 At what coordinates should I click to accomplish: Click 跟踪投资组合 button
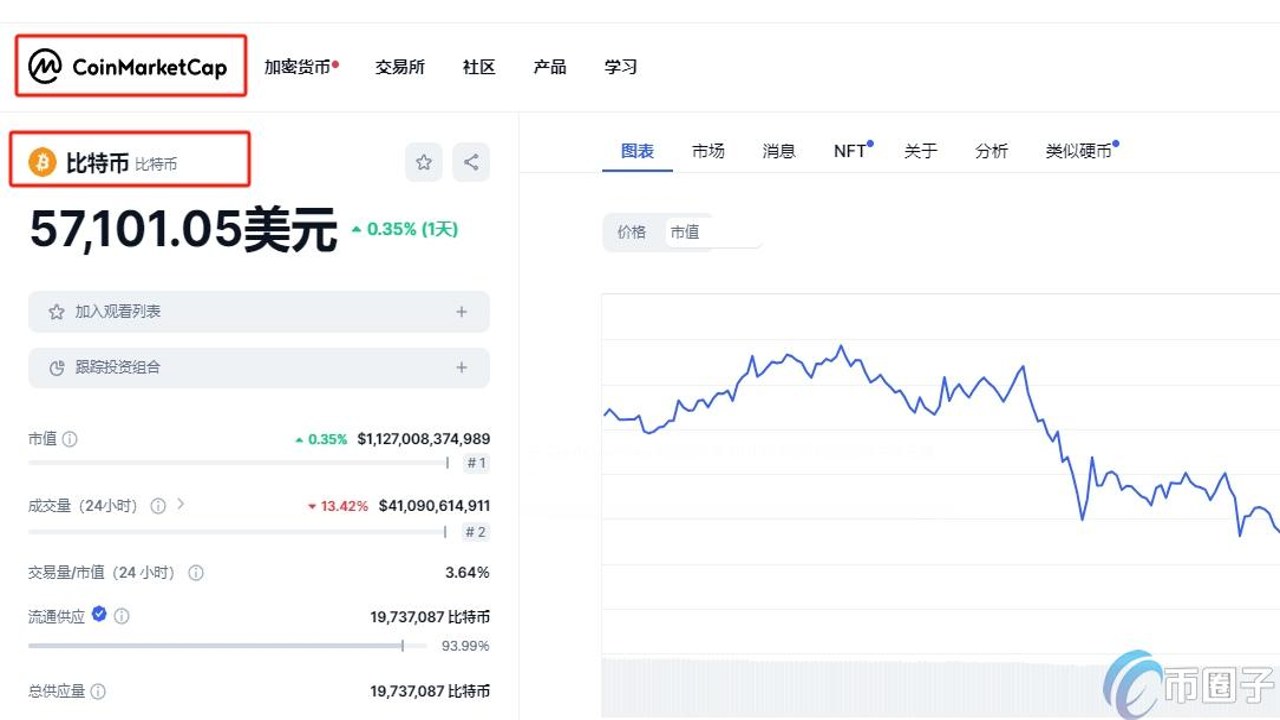click(x=259, y=368)
